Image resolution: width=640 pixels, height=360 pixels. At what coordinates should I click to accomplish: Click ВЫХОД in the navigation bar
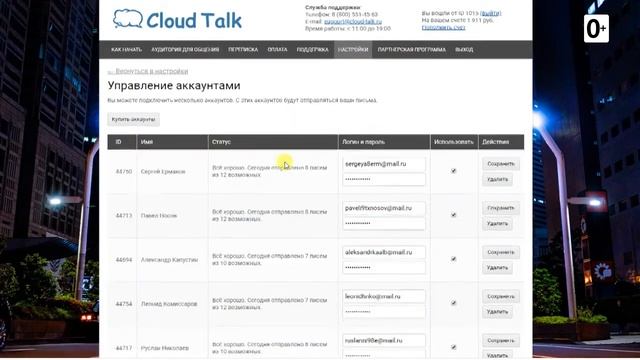click(464, 49)
